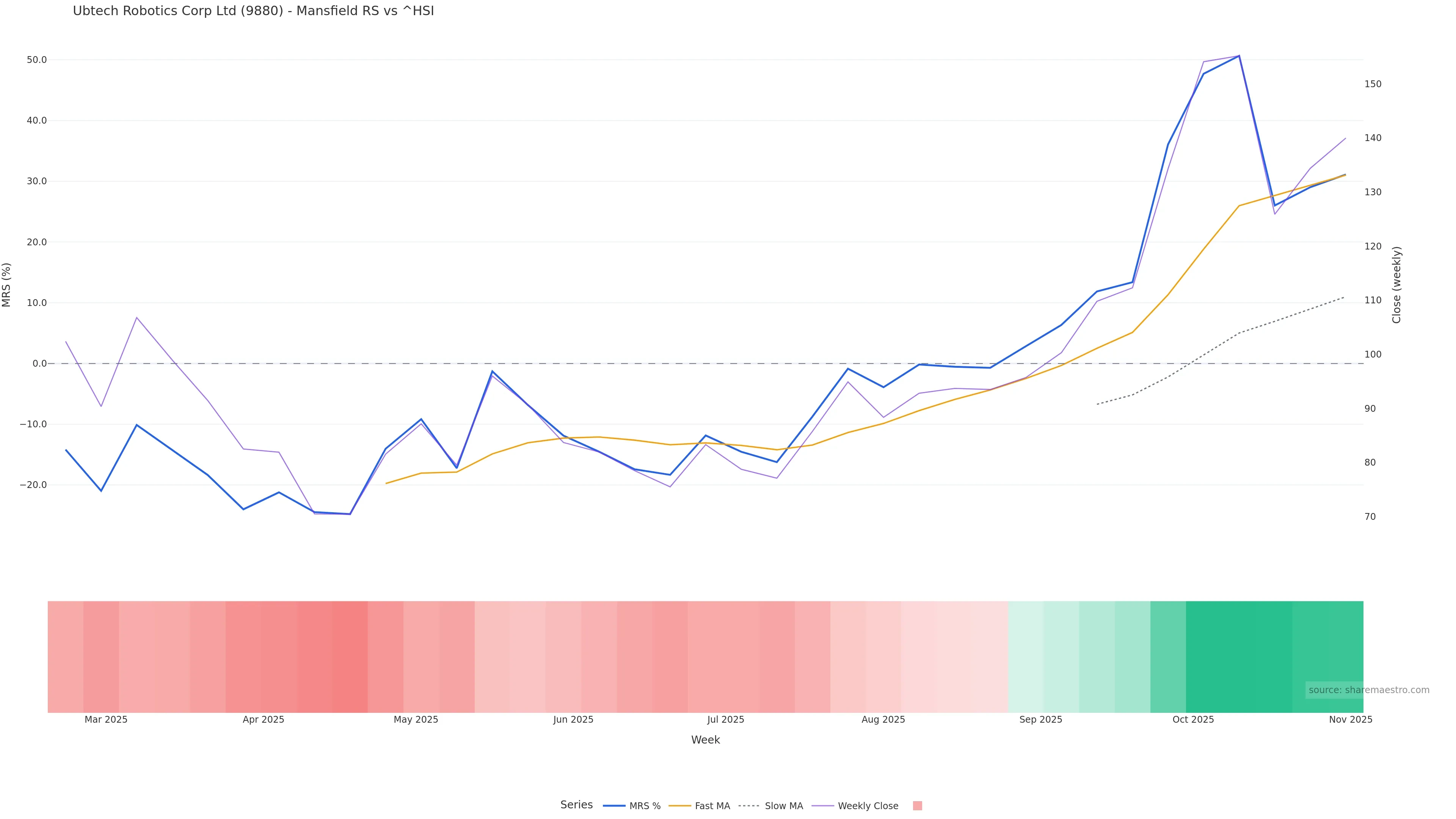Open the sharemaestro.com source link
The width and height of the screenshot is (1456, 819).
pos(1368,690)
